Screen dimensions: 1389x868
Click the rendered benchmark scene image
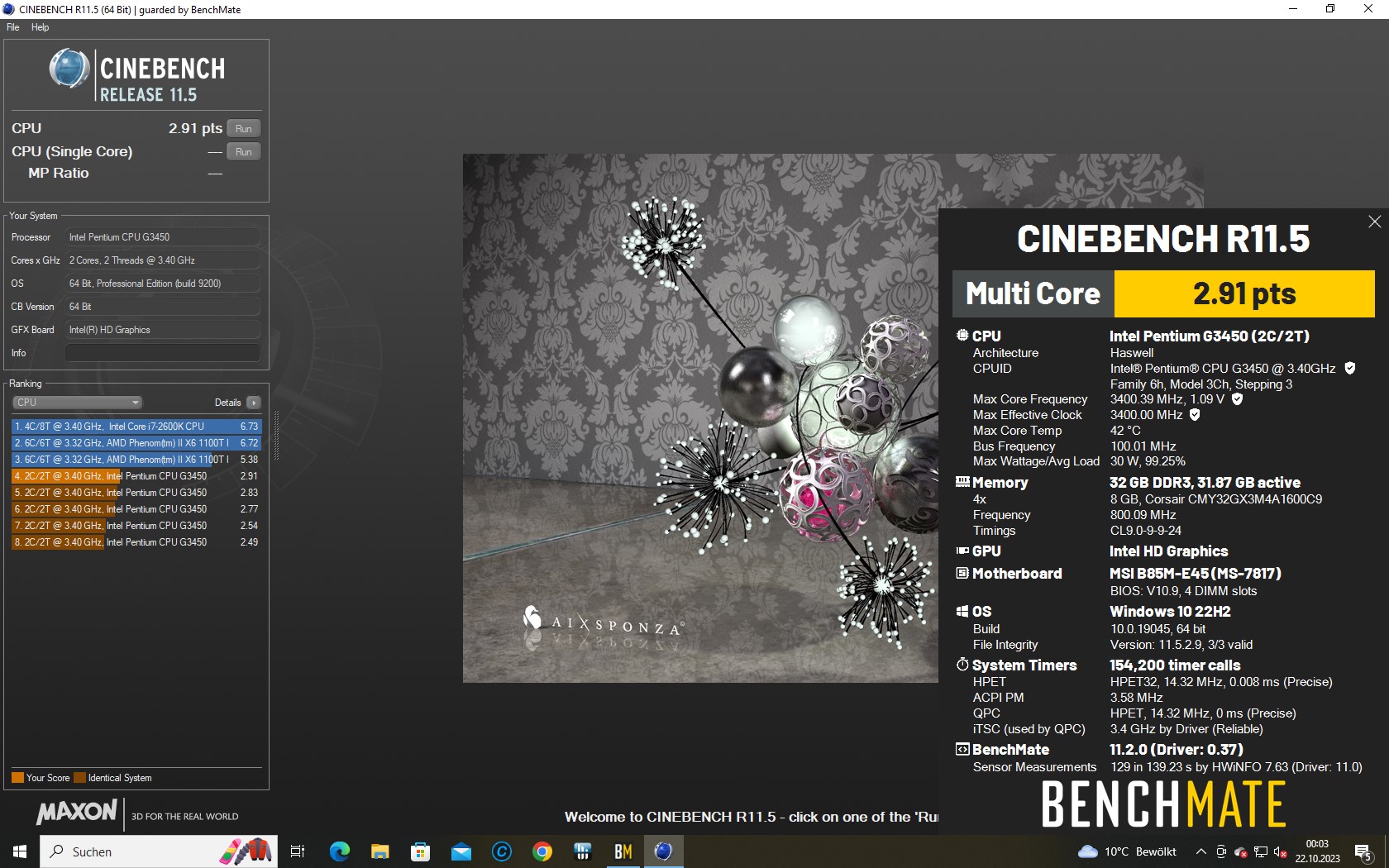(700, 418)
